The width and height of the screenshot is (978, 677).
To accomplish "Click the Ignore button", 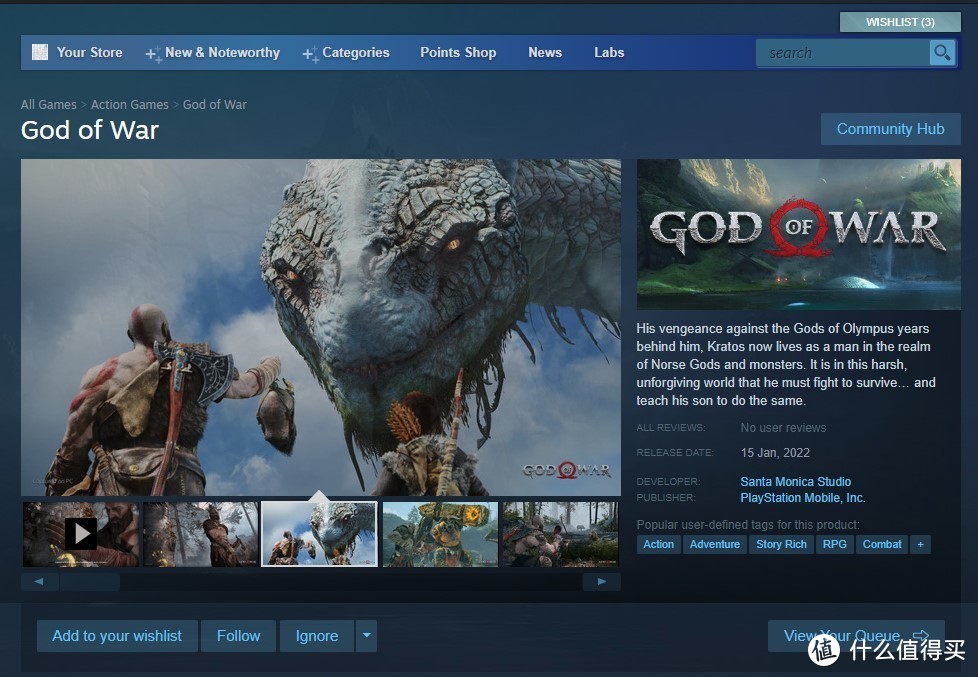I will (x=317, y=636).
